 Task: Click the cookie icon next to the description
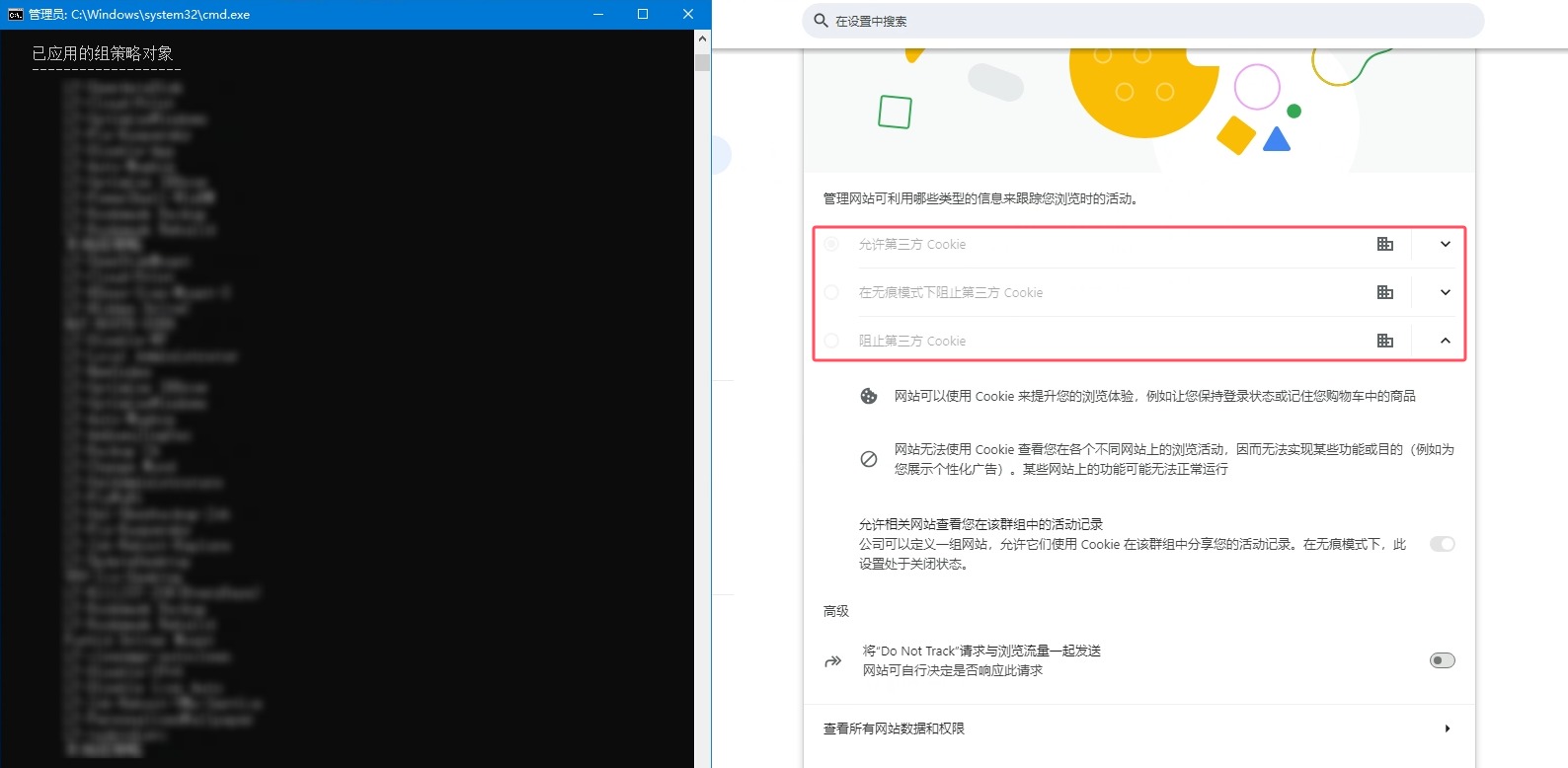click(x=869, y=396)
